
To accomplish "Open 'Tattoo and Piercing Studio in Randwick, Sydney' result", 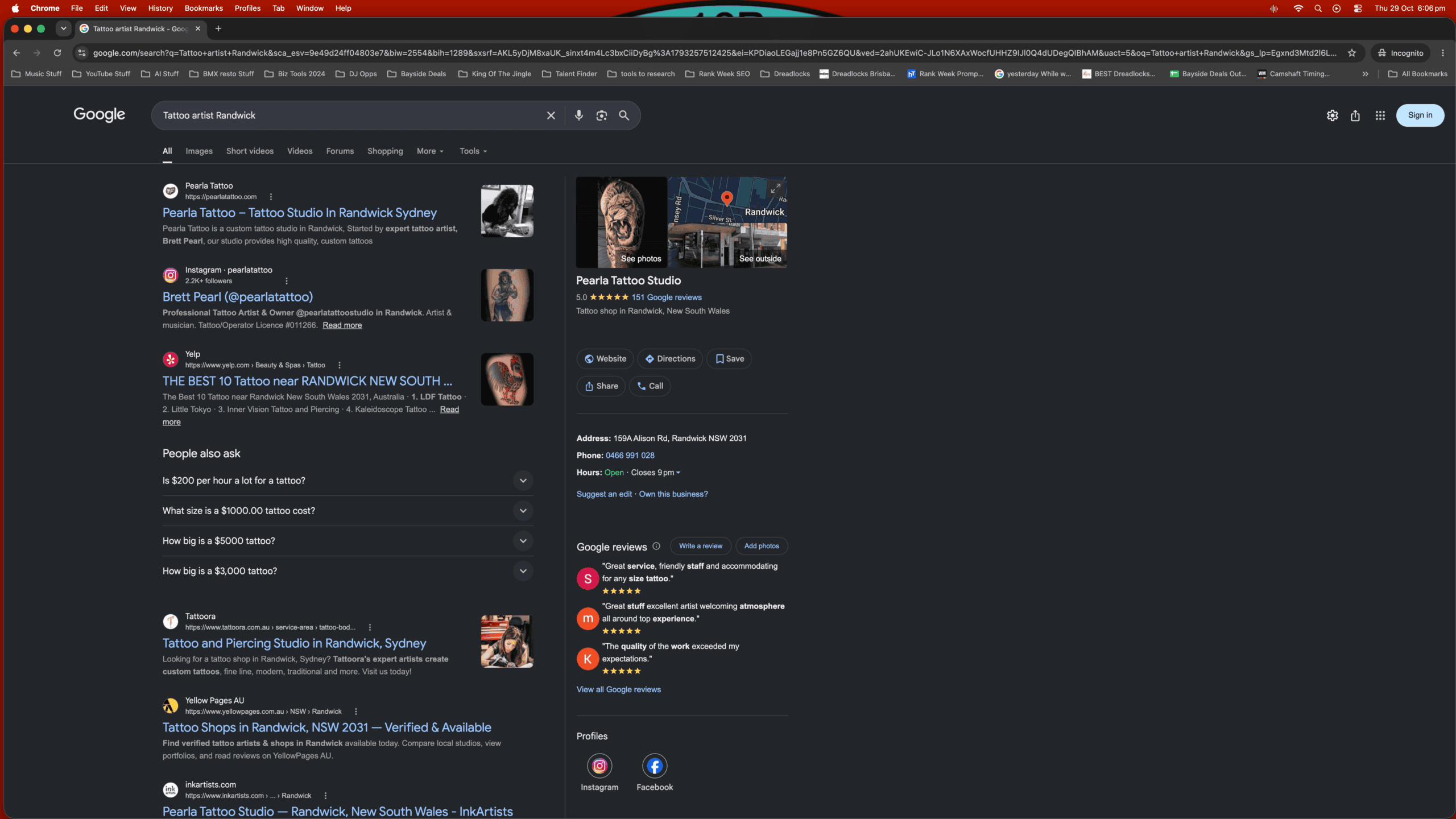I will tap(294, 643).
